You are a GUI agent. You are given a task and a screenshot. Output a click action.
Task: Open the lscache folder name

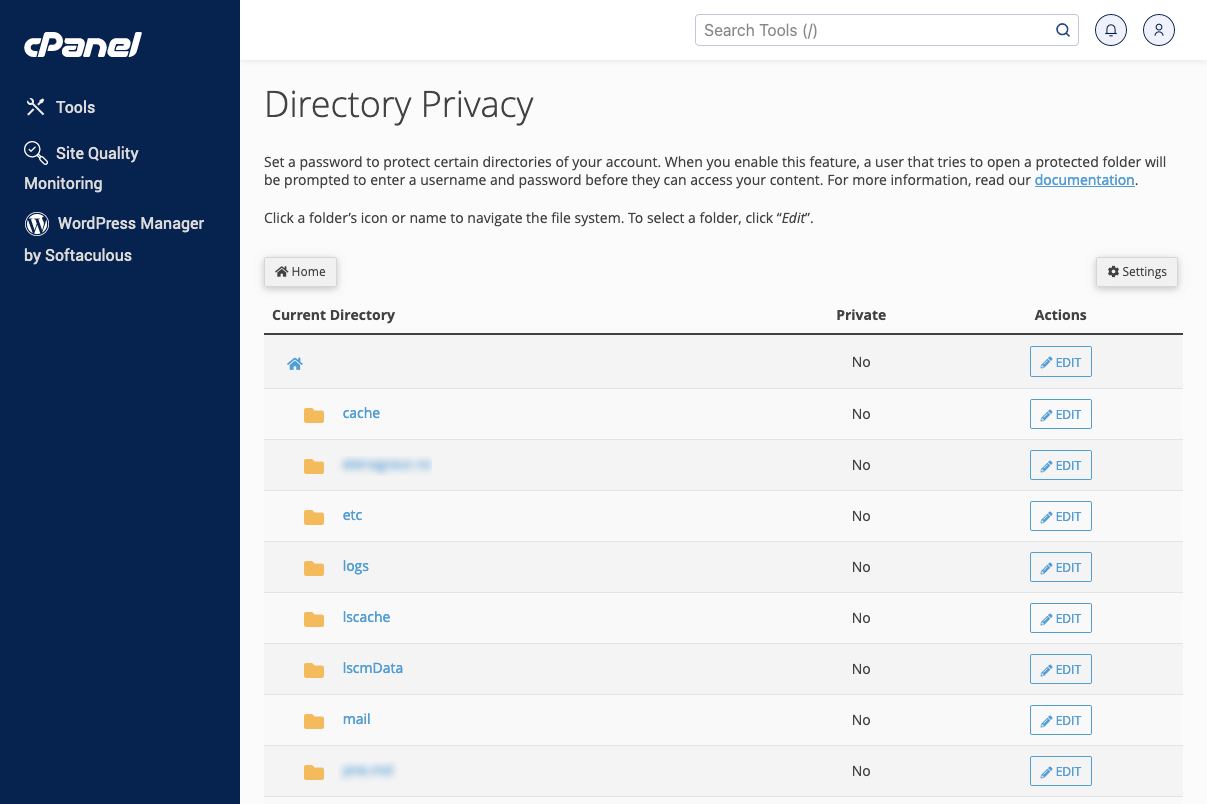click(x=366, y=617)
